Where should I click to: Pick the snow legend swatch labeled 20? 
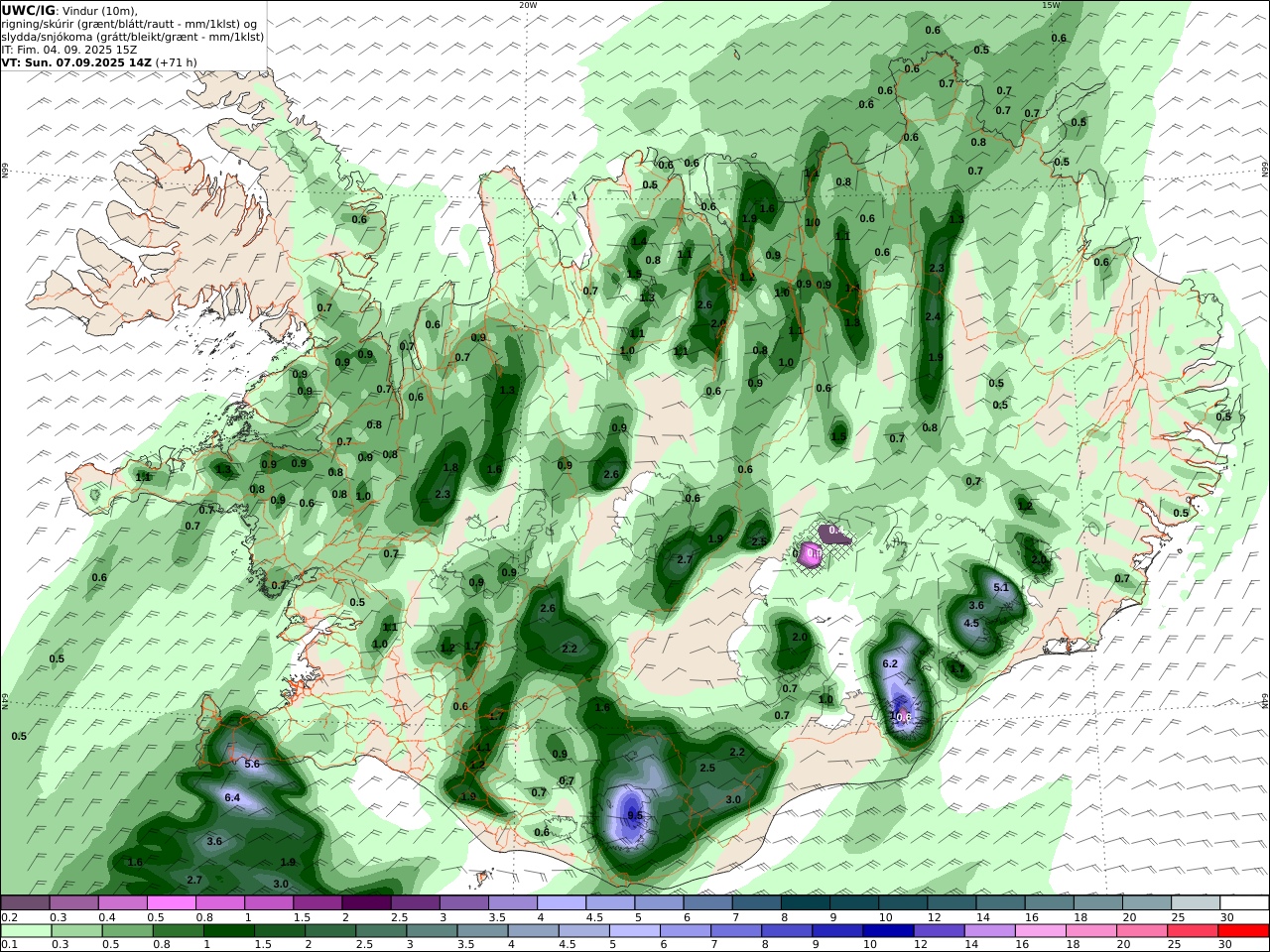[1145, 903]
